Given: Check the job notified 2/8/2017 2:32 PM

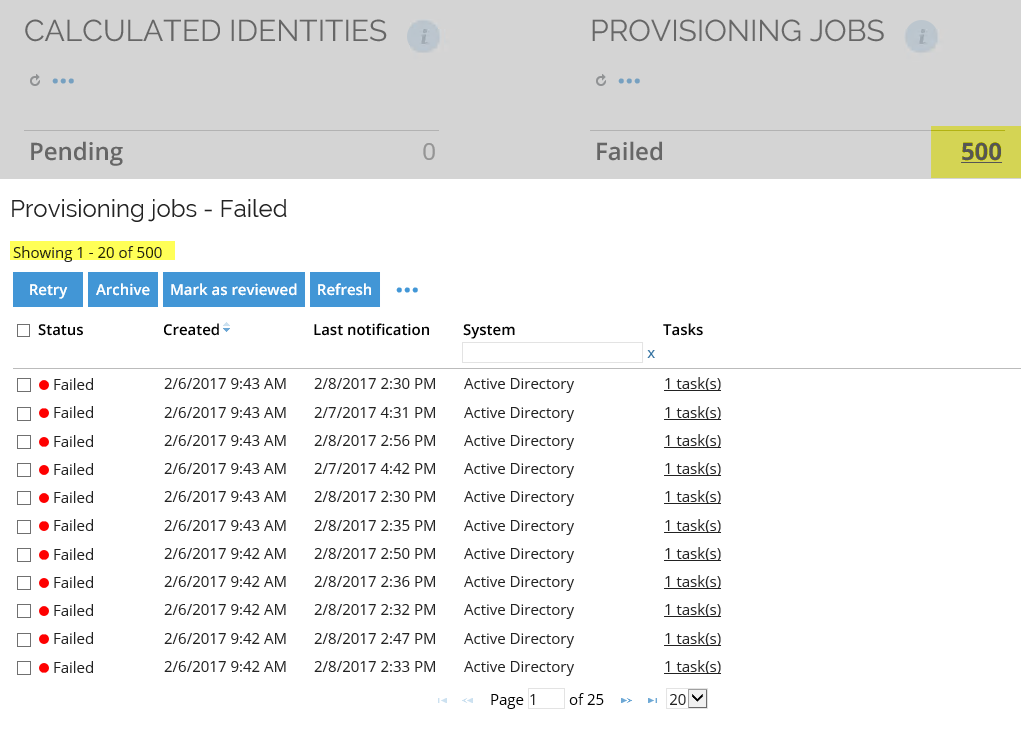Looking at the screenshot, I should (23, 611).
